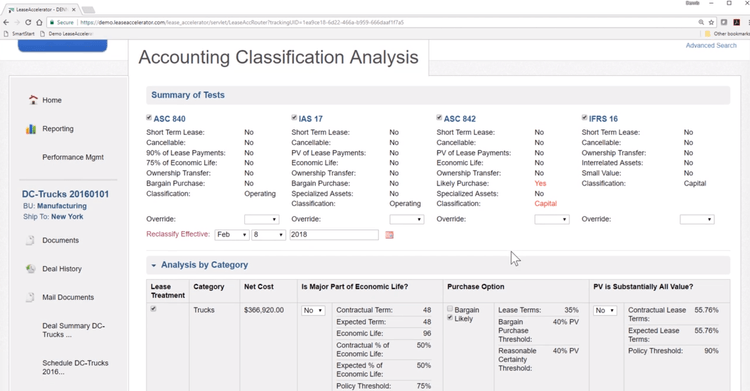Click the browser forward arrow
This screenshot has width=750, height=391.
point(17,22)
